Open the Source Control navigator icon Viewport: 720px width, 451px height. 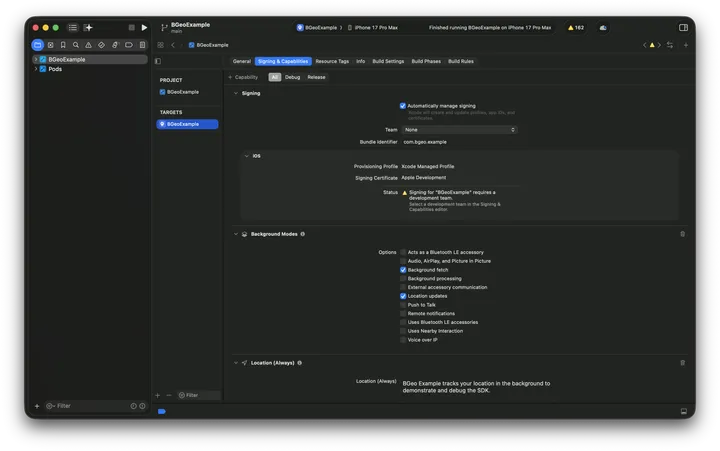point(51,45)
